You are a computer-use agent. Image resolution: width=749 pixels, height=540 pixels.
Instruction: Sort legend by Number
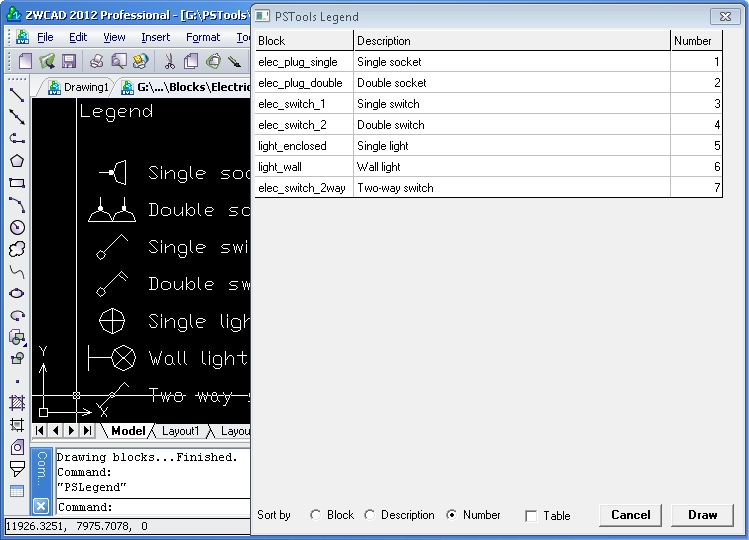tap(451, 515)
